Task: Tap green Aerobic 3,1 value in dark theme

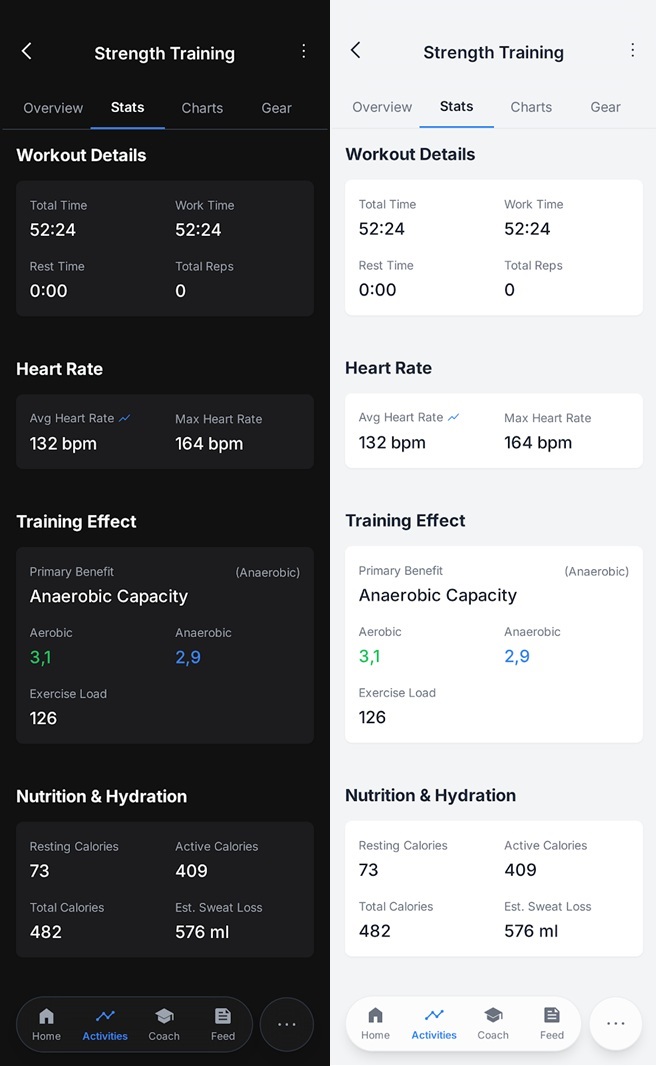Action: click(41, 657)
